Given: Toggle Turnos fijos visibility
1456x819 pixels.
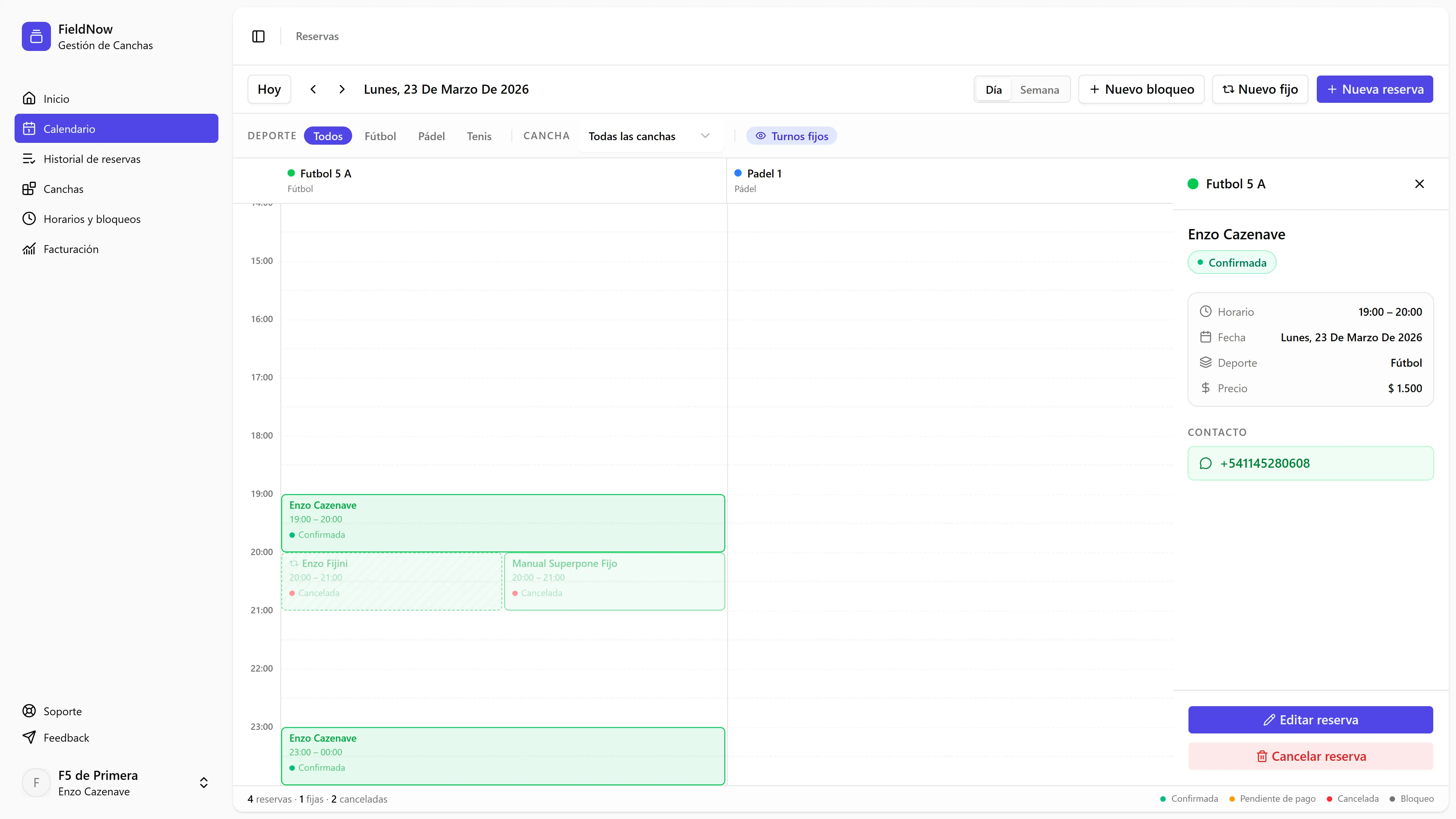Looking at the screenshot, I should click(x=791, y=136).
